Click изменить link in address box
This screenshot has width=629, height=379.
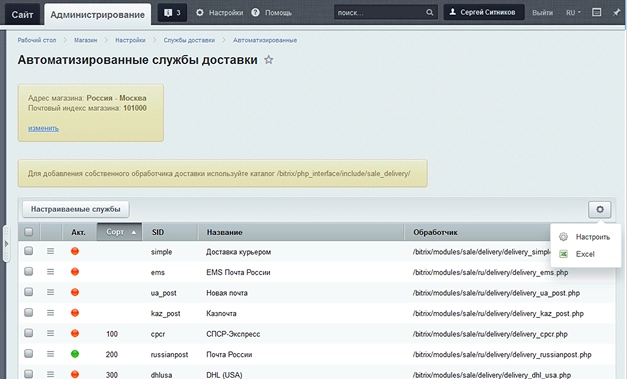(x=43, y=128)
